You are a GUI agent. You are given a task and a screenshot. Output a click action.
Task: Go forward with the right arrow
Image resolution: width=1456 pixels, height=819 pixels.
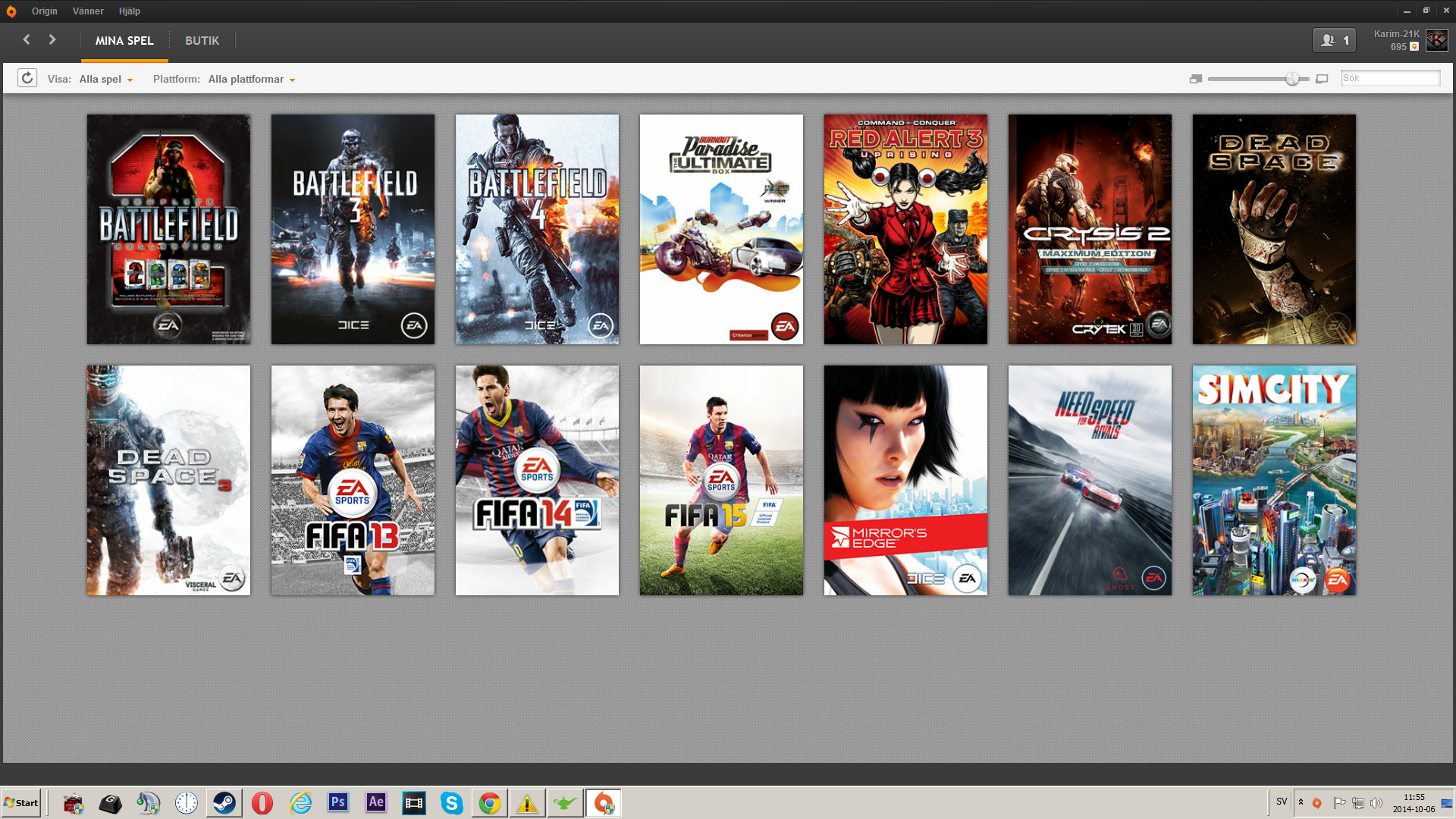[52, 39]
